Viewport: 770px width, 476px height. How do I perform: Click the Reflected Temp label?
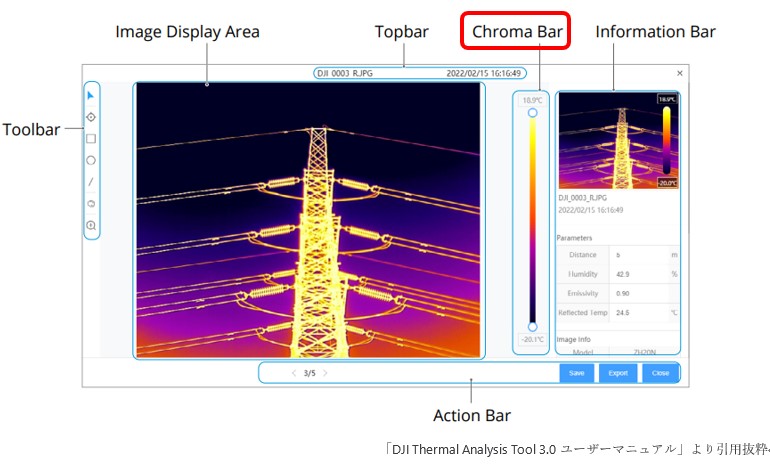(583, 312)
